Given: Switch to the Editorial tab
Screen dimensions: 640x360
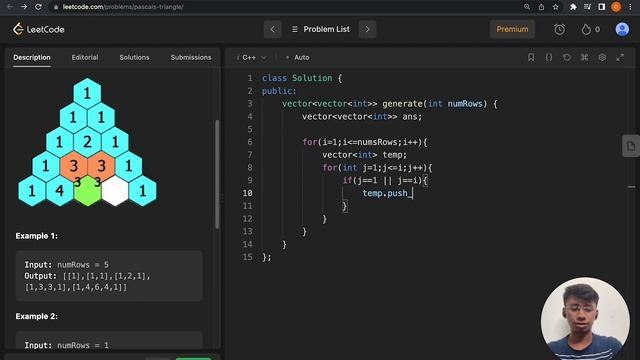Looking at the screenshot, I should pos(85,58).
